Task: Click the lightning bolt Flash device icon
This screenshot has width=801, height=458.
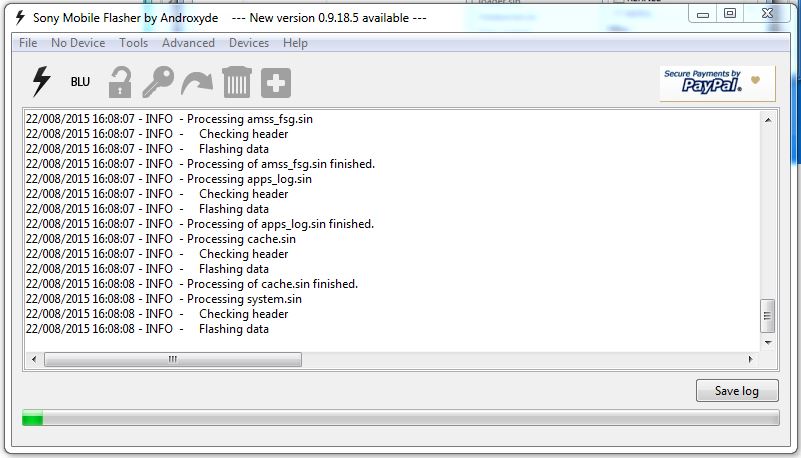Action: tap(41, 82)
